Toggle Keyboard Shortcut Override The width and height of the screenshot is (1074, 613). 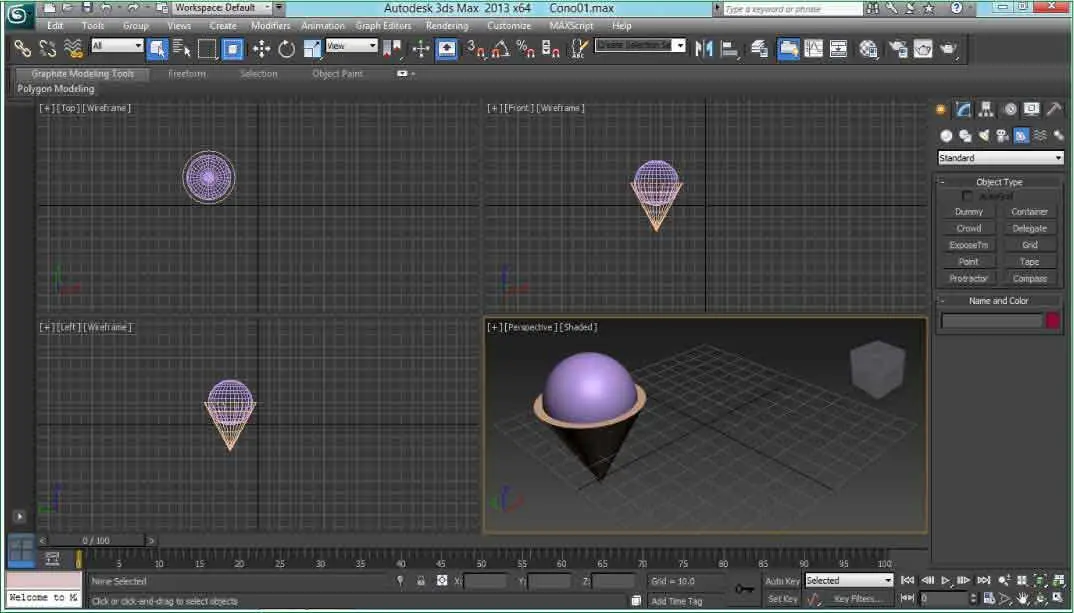[x=446, y=49]
